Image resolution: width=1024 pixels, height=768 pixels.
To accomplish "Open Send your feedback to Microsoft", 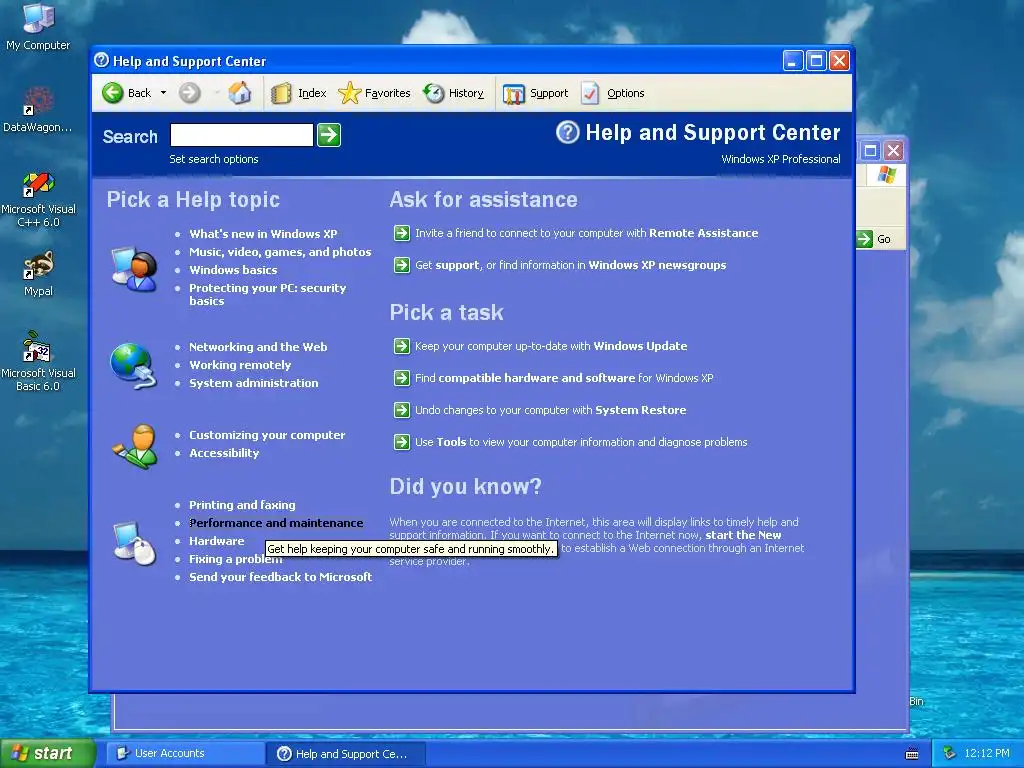I will pyautogui.click(x=281, y=577).
